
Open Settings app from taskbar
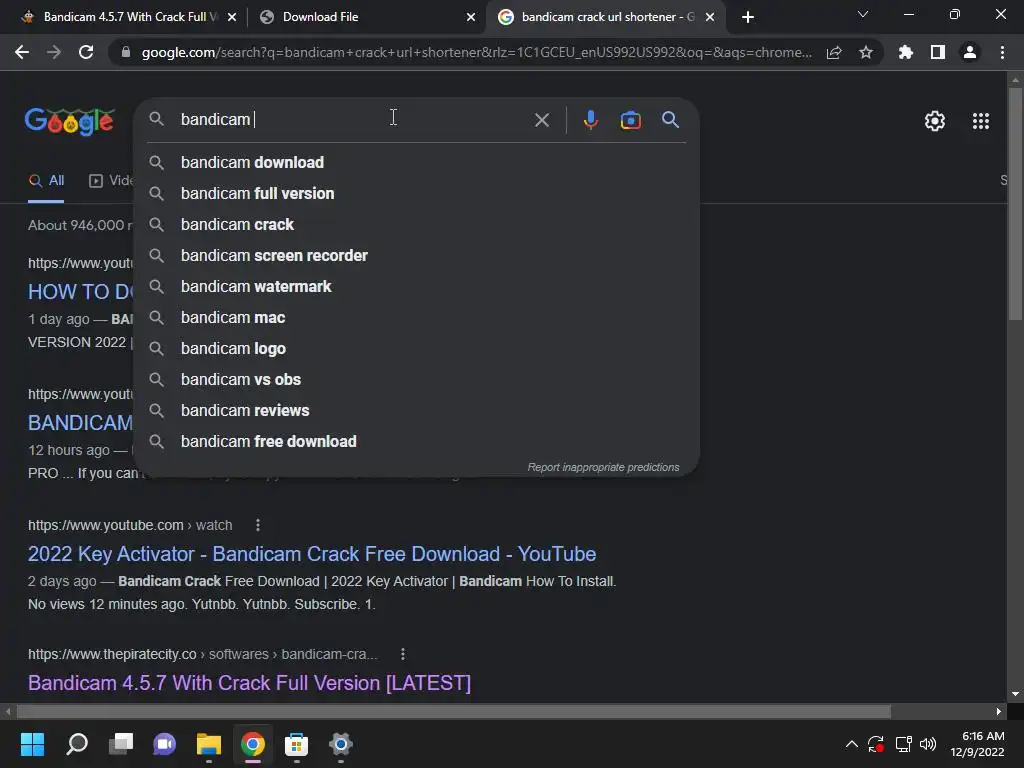(x=340, y=744)
